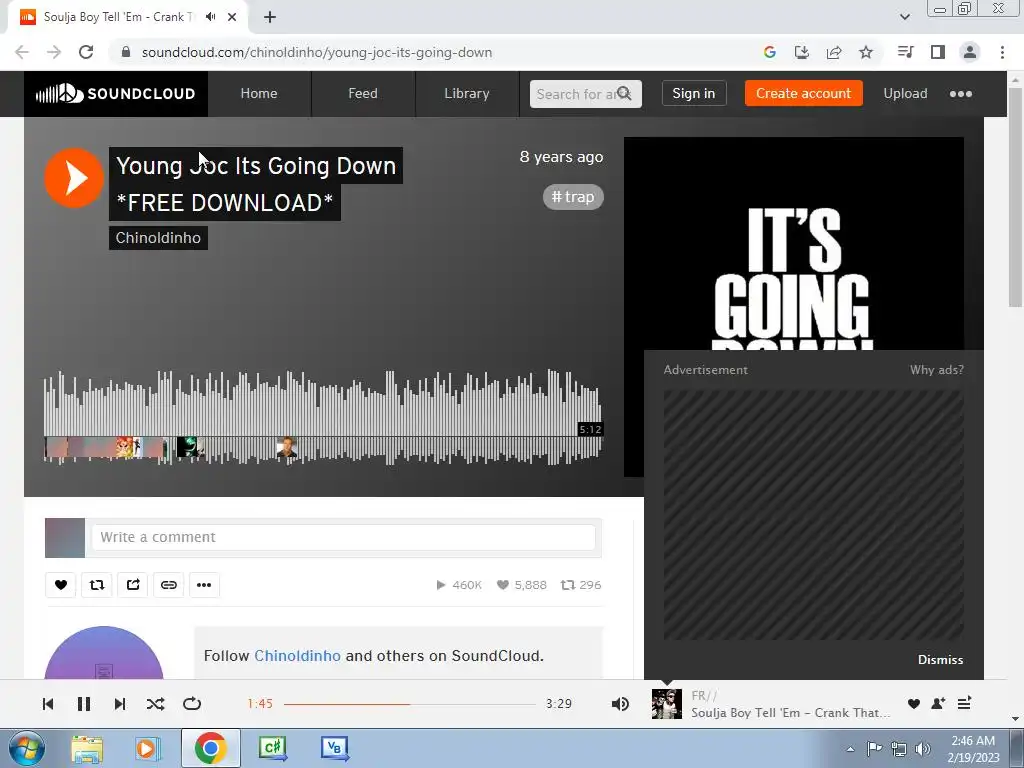
Task: Open the Soulja Boy track title in the player
Action: pyautogui.click(x=790, y=712)
